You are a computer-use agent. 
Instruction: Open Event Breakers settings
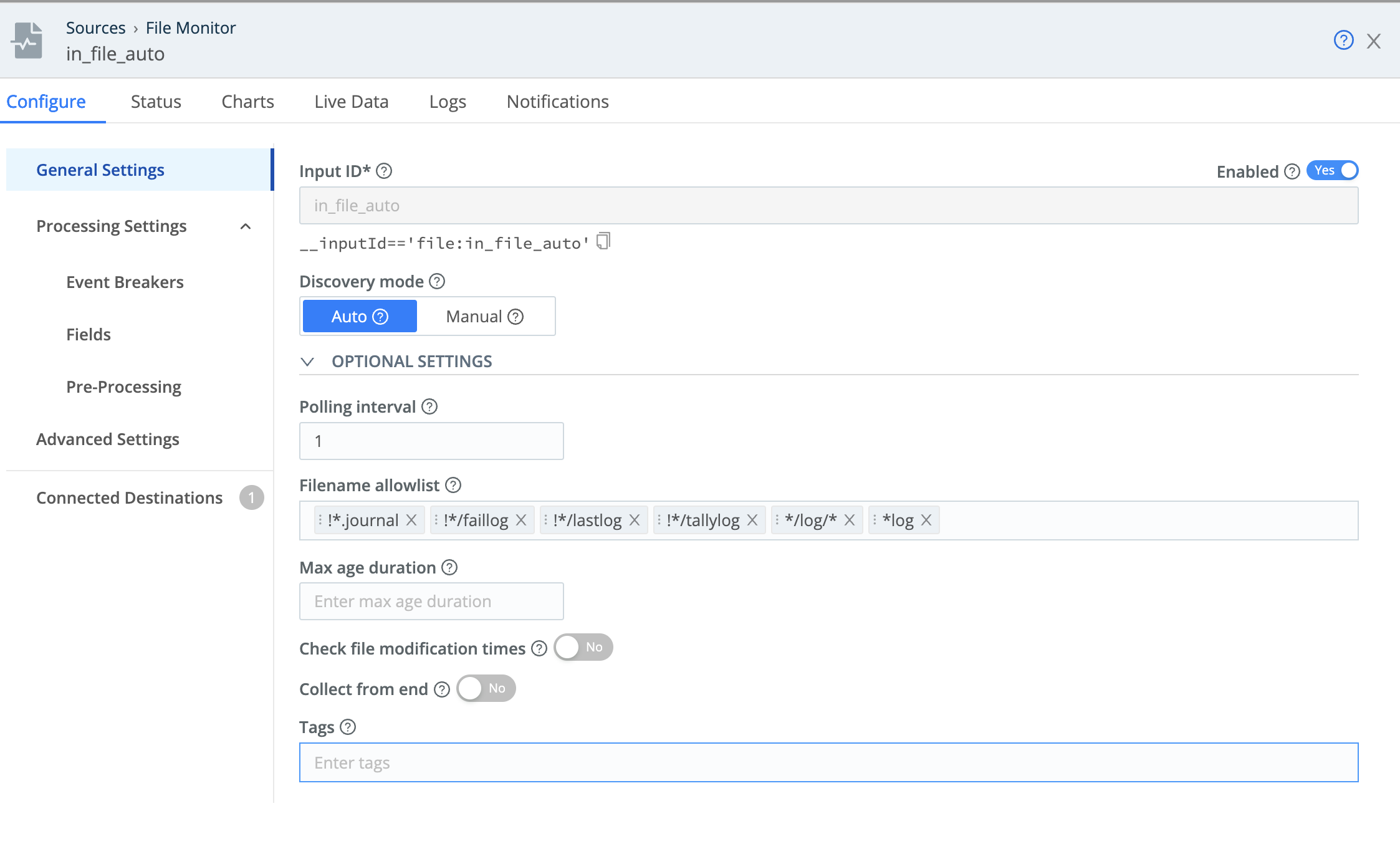tap(125, 282)
